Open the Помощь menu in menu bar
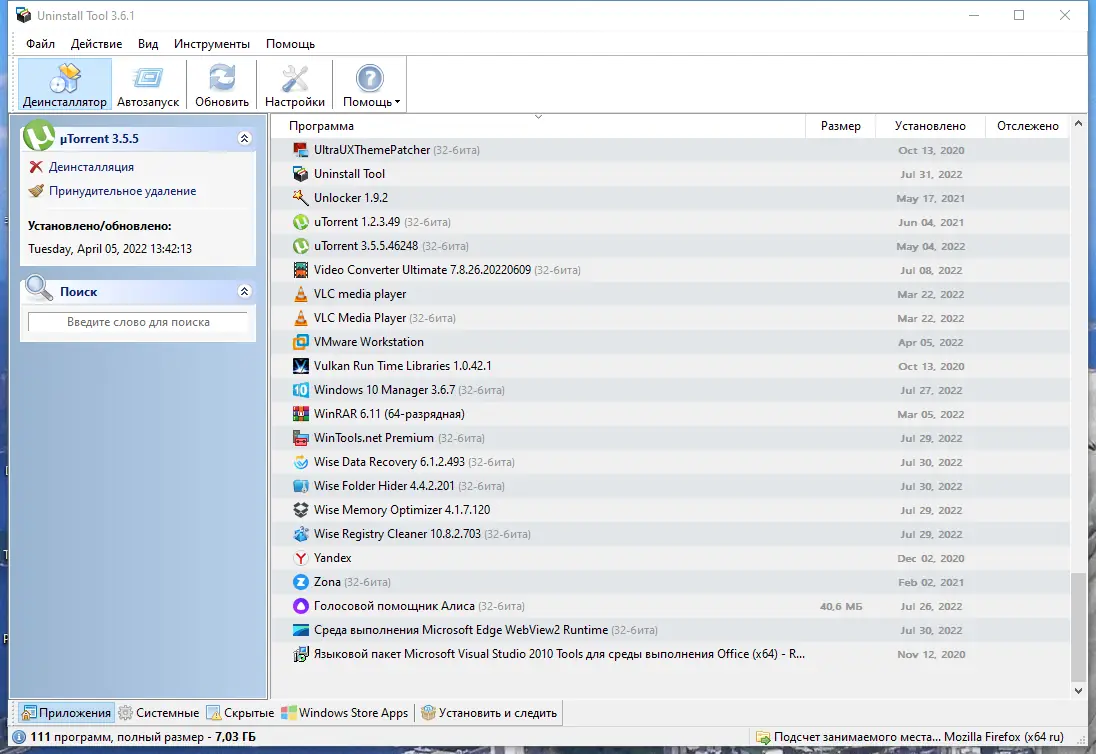Viewport: 1096px width, 754px height. [290, 43]
